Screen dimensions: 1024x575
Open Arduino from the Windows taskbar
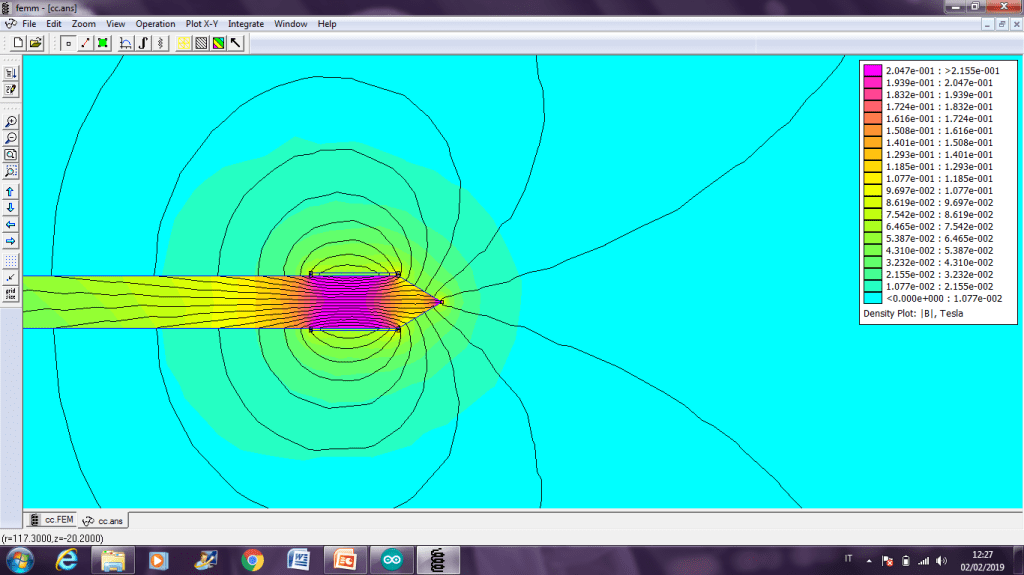tap(390, 559)
